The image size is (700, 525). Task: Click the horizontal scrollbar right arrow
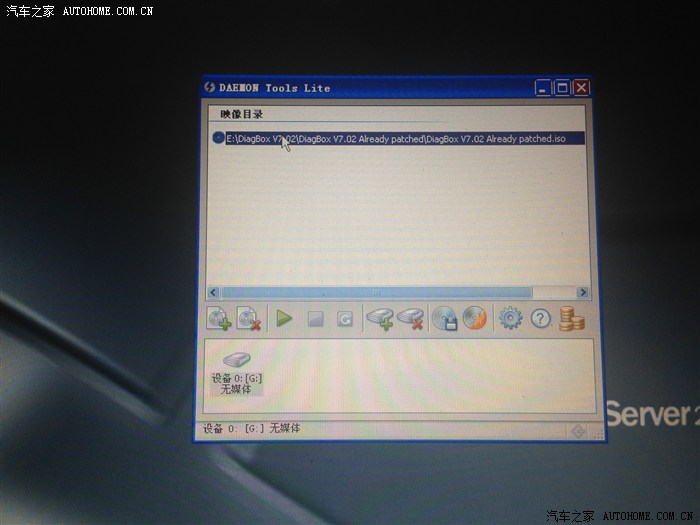[x=583, y=292]
